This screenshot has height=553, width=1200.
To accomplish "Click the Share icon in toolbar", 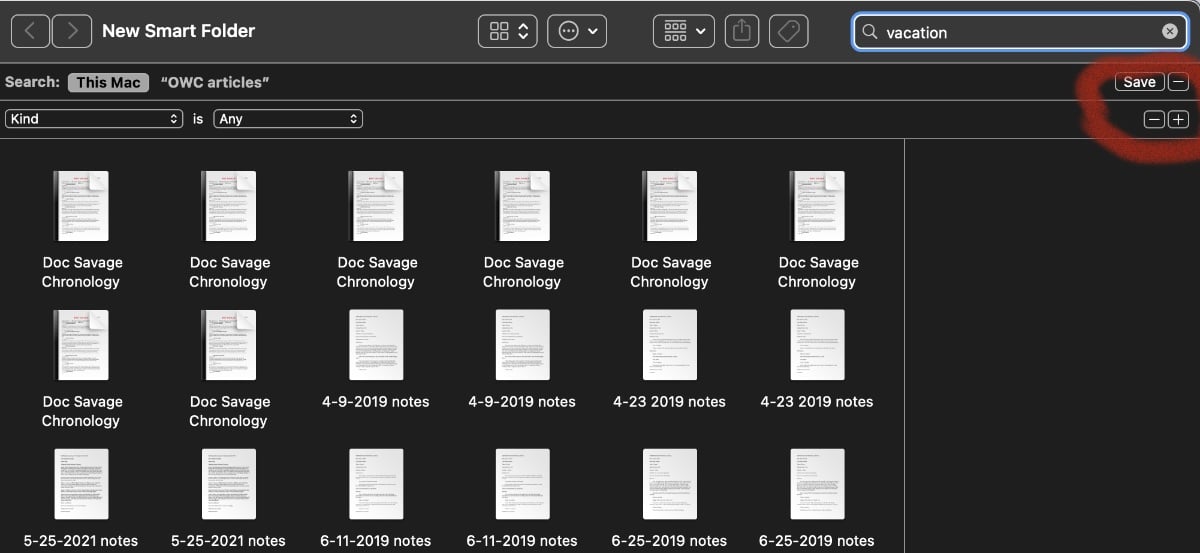I will [x=741, y=32].
